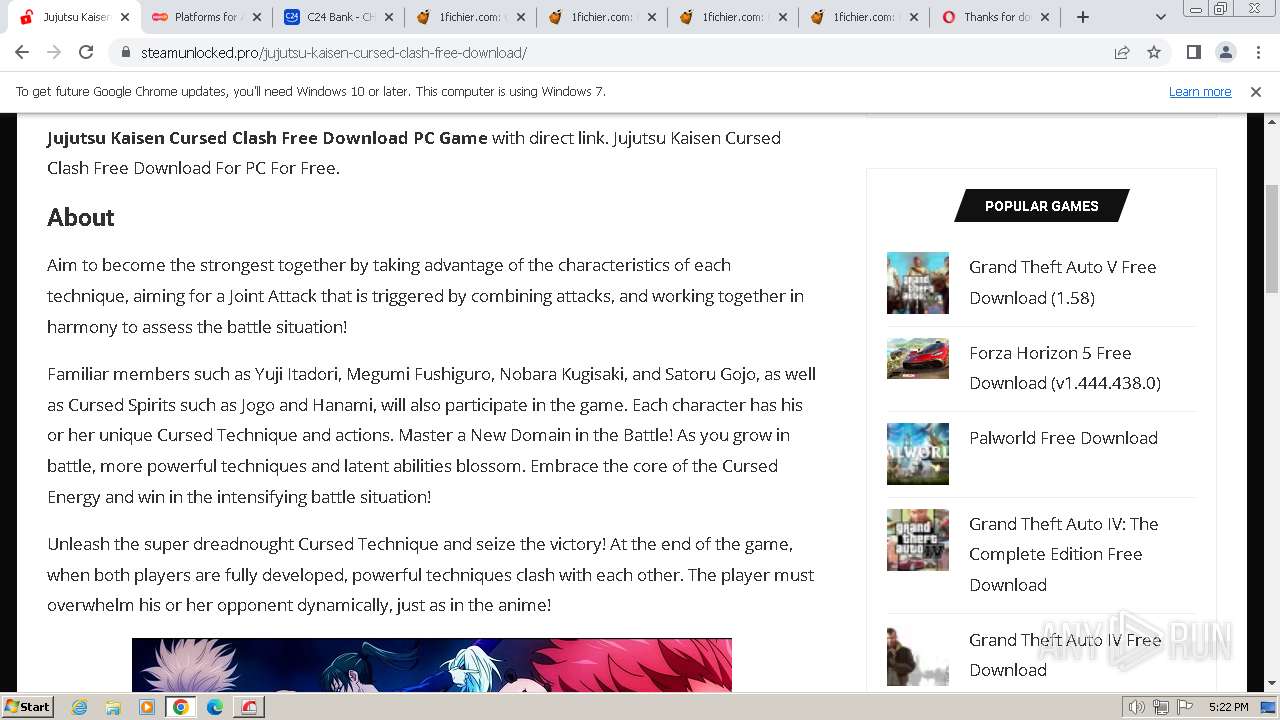Screen dimensions: 1280x720
Task: Switch to the Thanks for downloading Opera tab
Action: point(996,17)
